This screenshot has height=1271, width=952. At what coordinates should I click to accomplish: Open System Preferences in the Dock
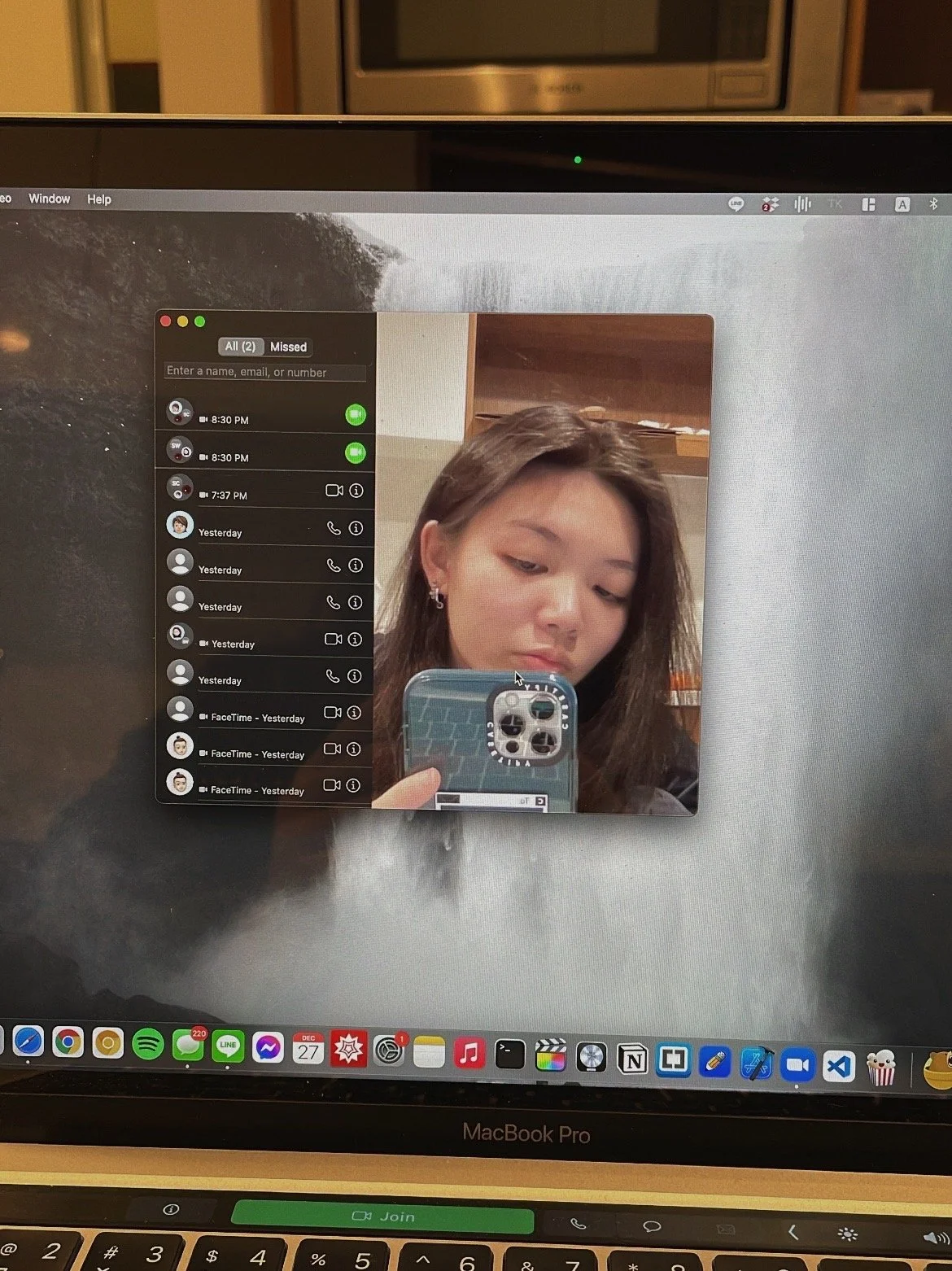[x=390, y=1051]
